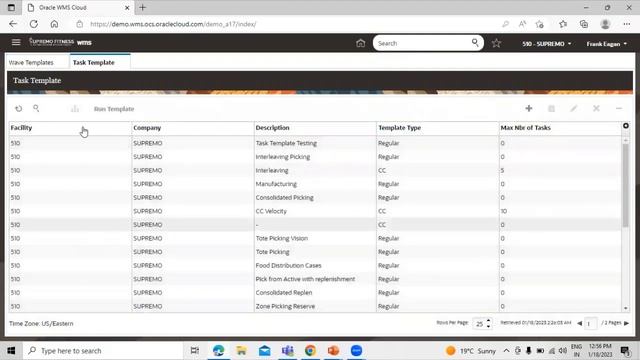The height and width of the screenshot is (360, 640).
Task: Go to the WMS home icon
Action: (360, 43)
